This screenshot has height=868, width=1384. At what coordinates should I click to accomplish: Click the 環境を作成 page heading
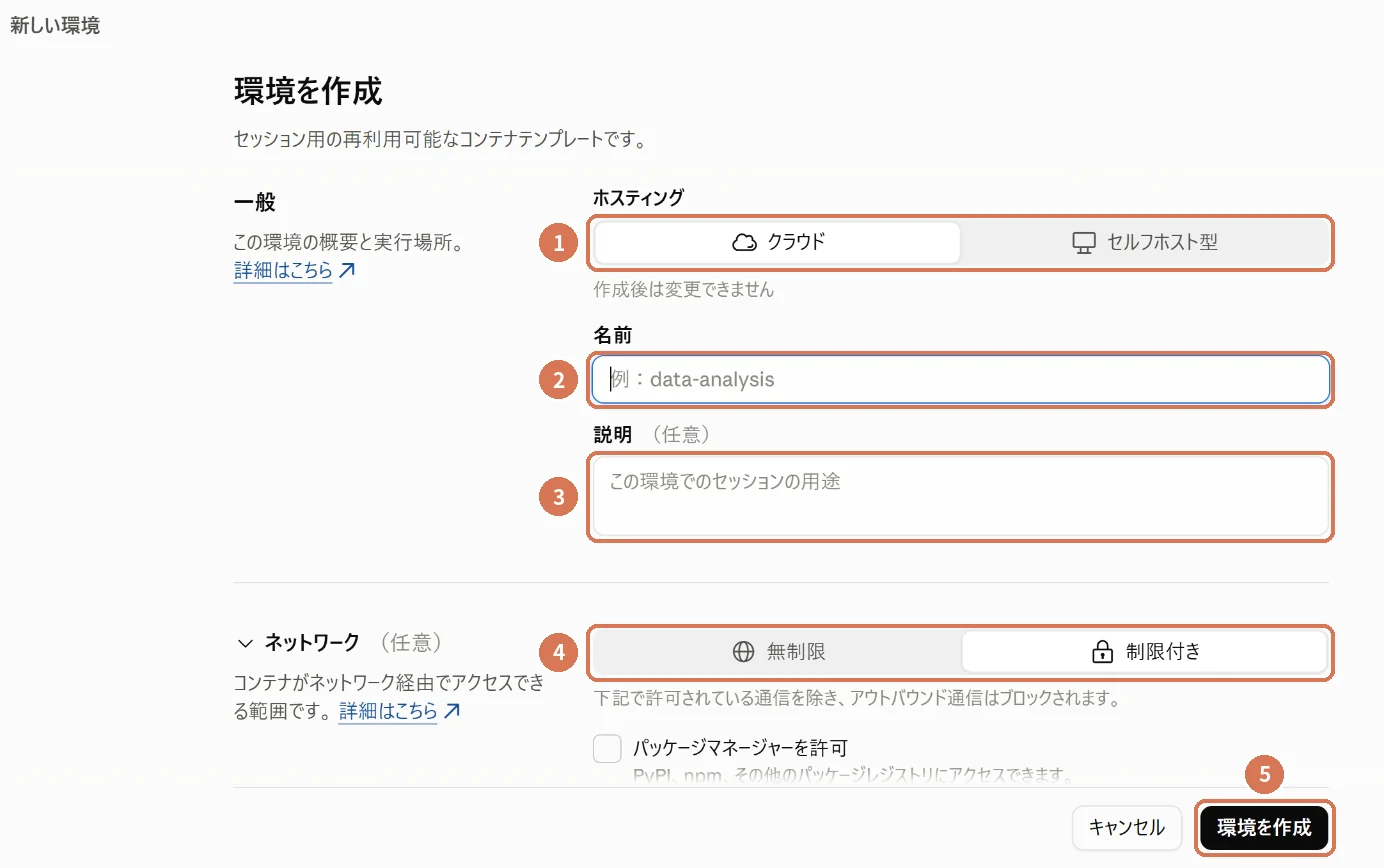[x=308, y=91]
